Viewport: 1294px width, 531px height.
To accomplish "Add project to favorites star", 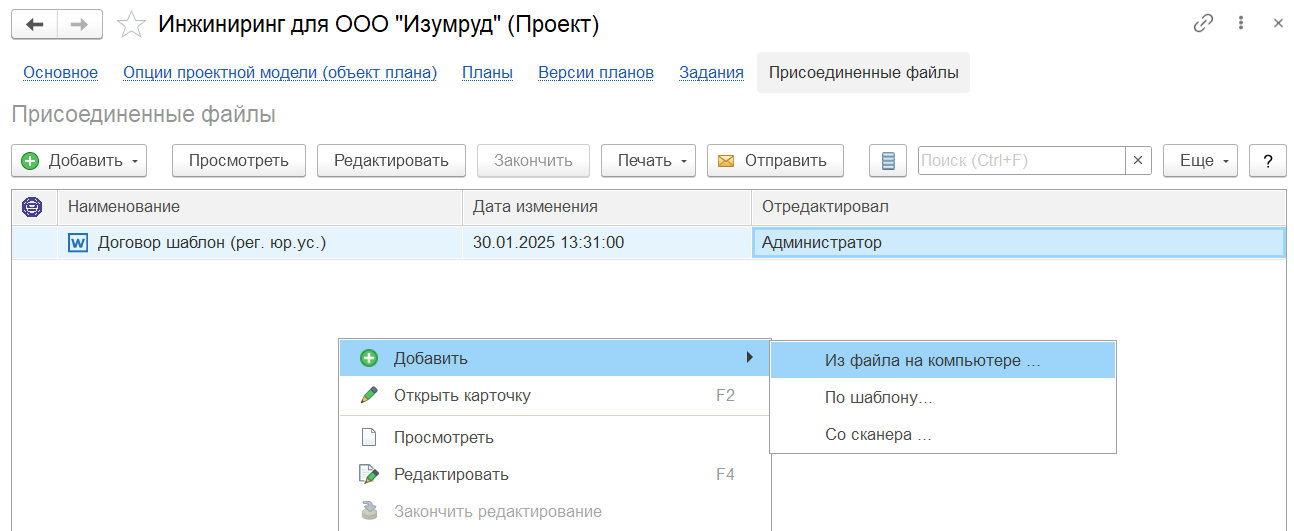I will 131,25.
